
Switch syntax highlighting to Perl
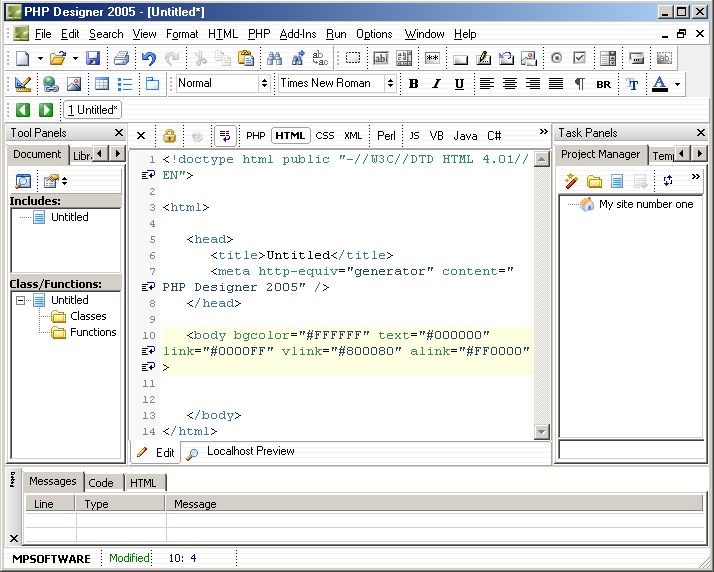coord(386,136)
